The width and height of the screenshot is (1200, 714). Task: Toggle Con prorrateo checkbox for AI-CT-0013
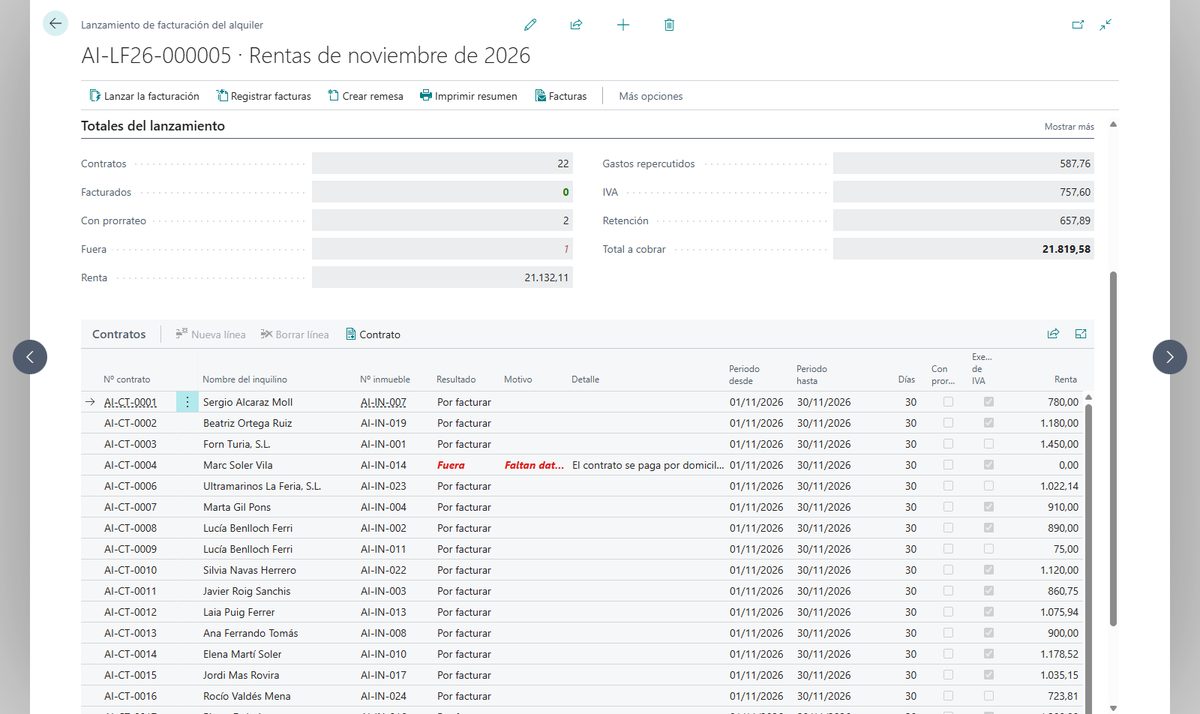pos(948,633)
